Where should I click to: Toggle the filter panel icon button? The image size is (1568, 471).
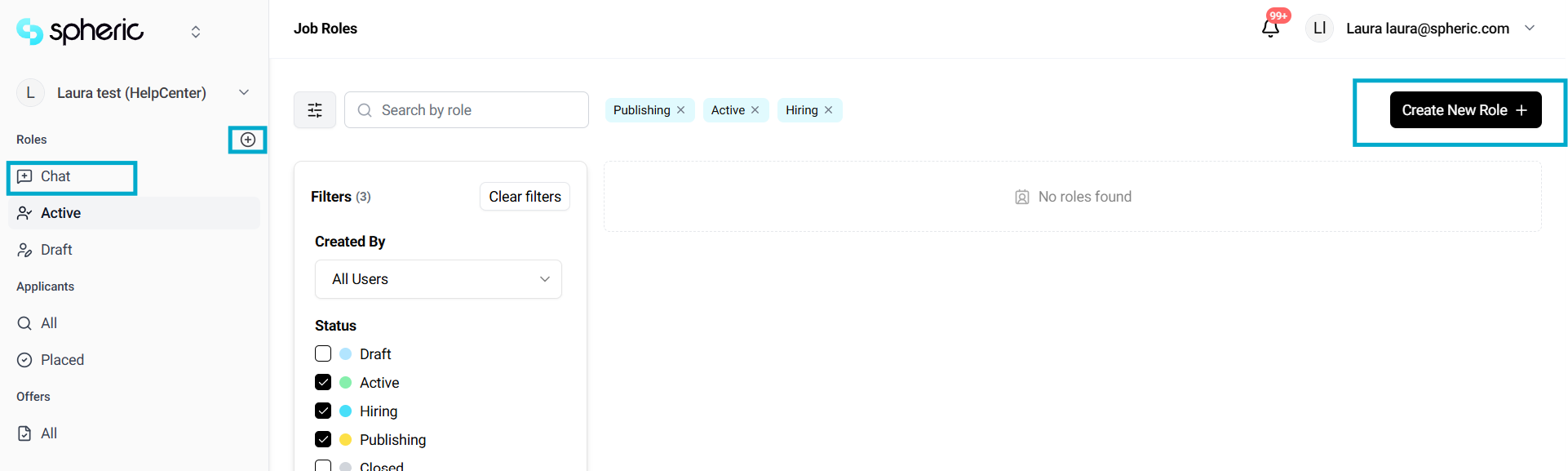(x=315, y=110)
